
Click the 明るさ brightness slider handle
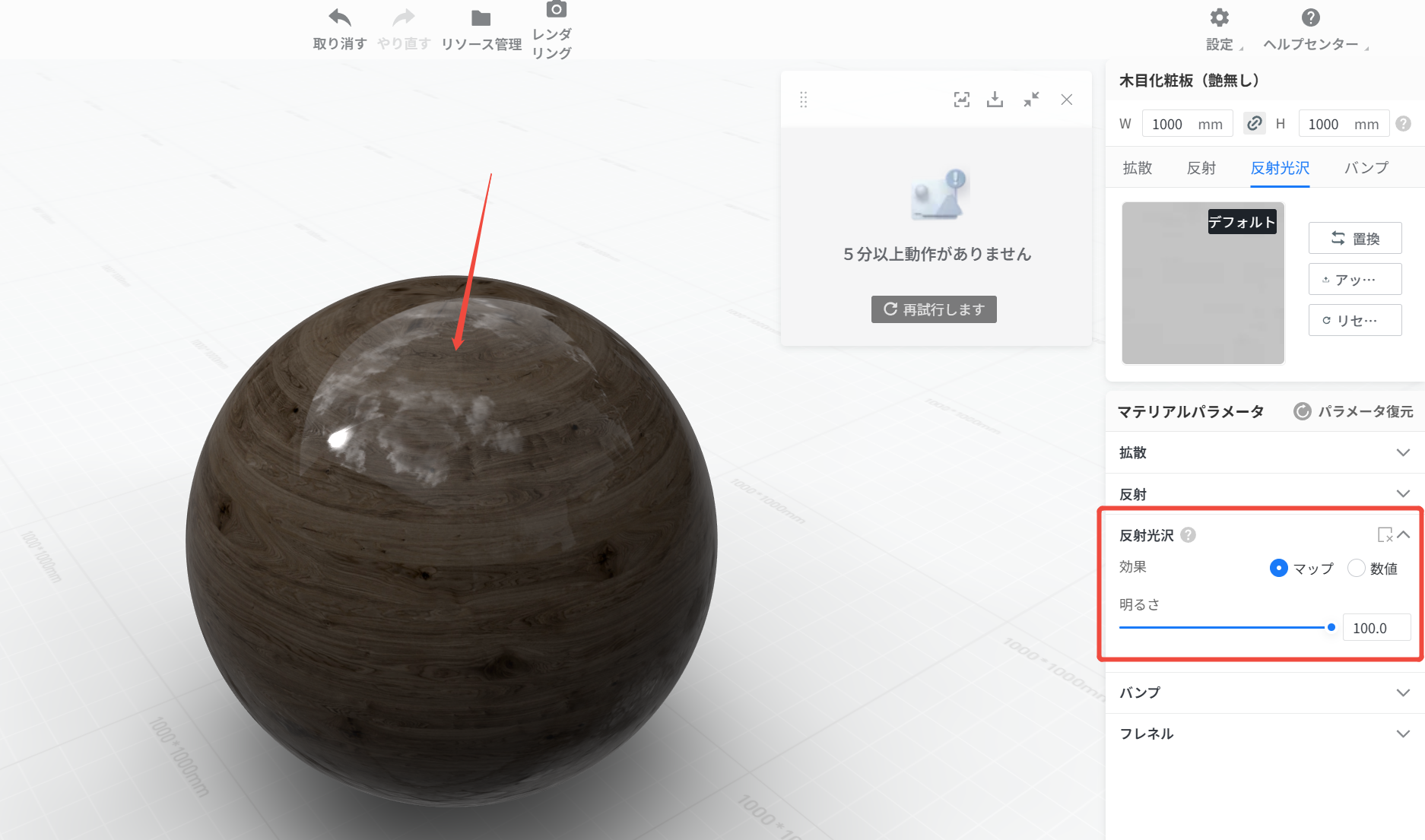(x=1331, y=627)
